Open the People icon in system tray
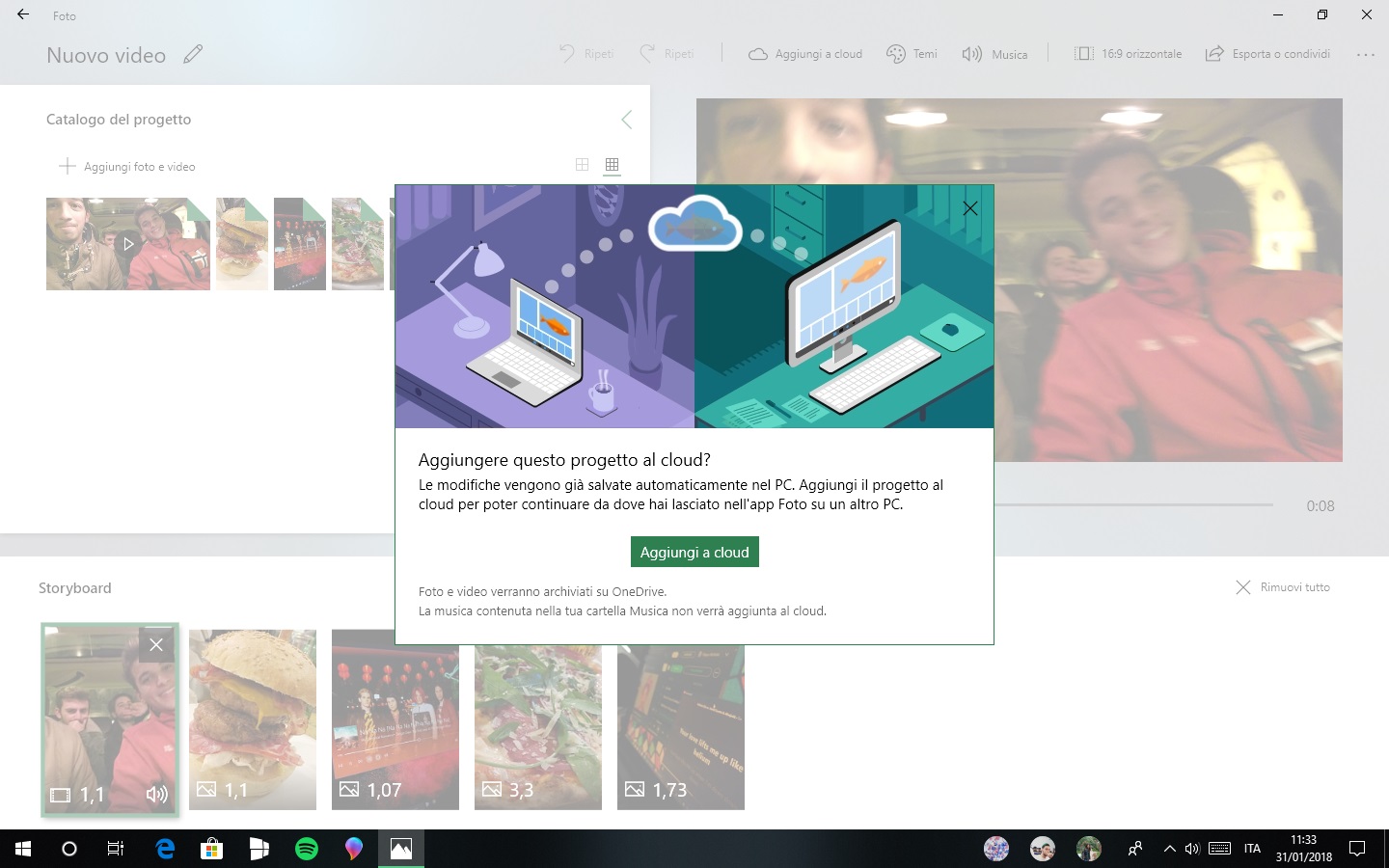Screen dimensions: 1389x868 (x=1135, y=849)
